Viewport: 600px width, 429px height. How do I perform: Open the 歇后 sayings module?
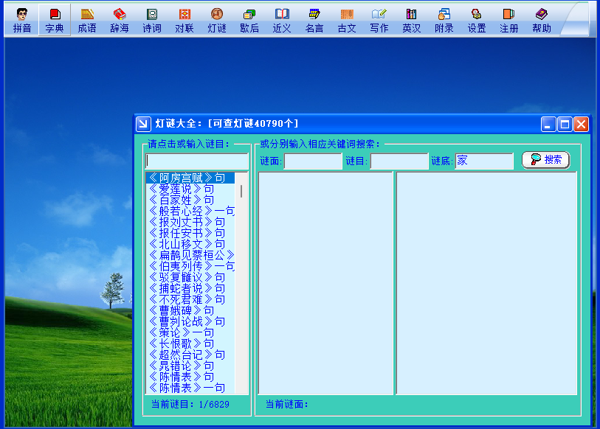[x=249, y=20]
